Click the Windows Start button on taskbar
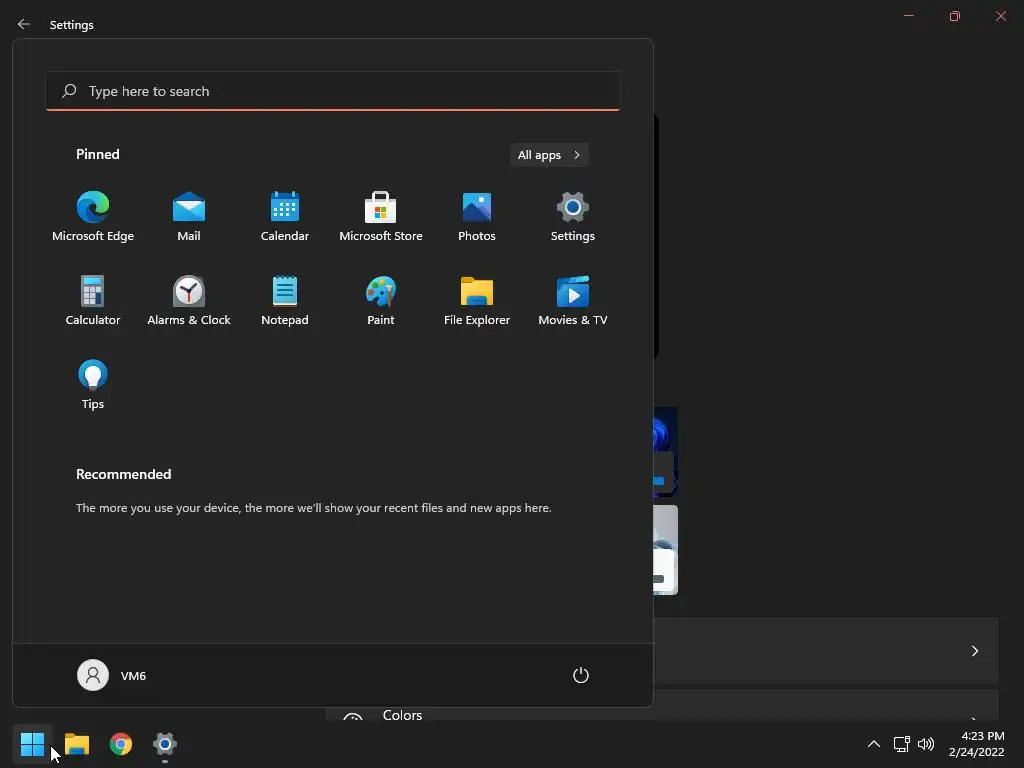 [32, 744]
